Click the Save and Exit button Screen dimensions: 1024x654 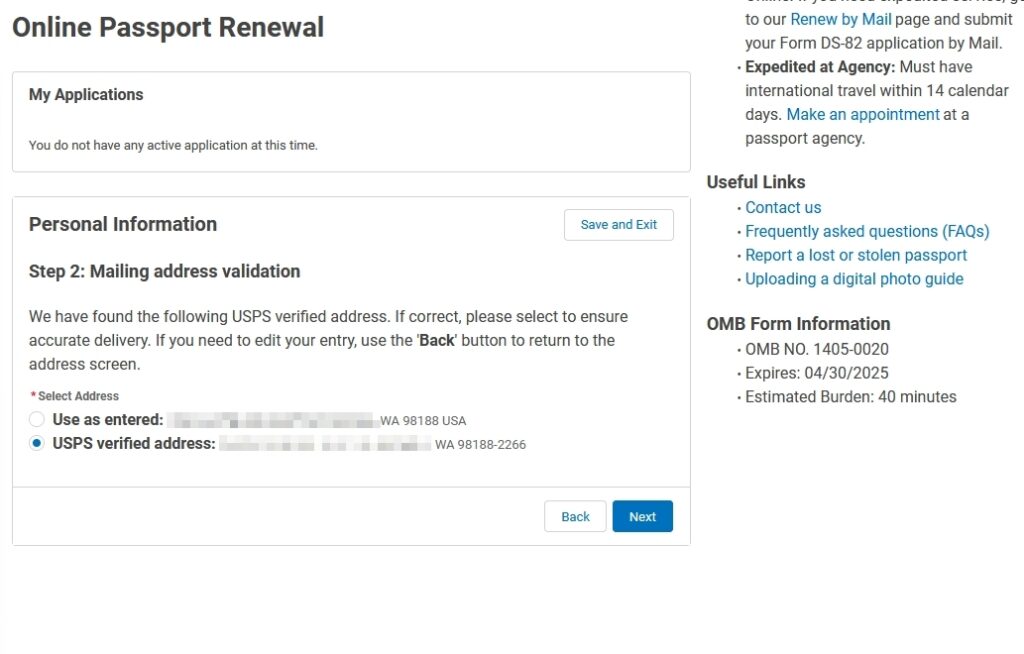(618, 225)
